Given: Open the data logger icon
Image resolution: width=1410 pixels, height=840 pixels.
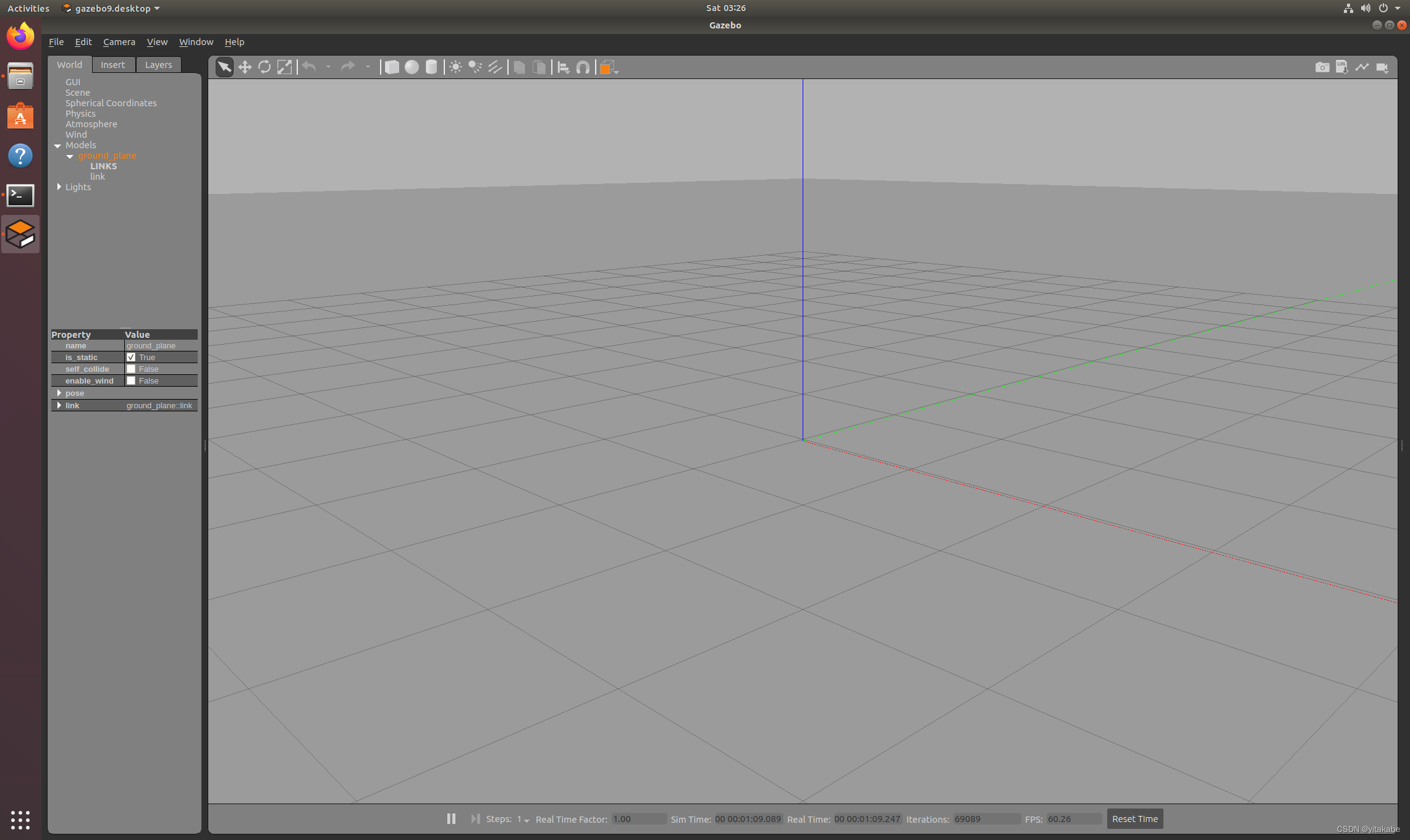Looking at the screenshot, I should tap(1341, 67).
